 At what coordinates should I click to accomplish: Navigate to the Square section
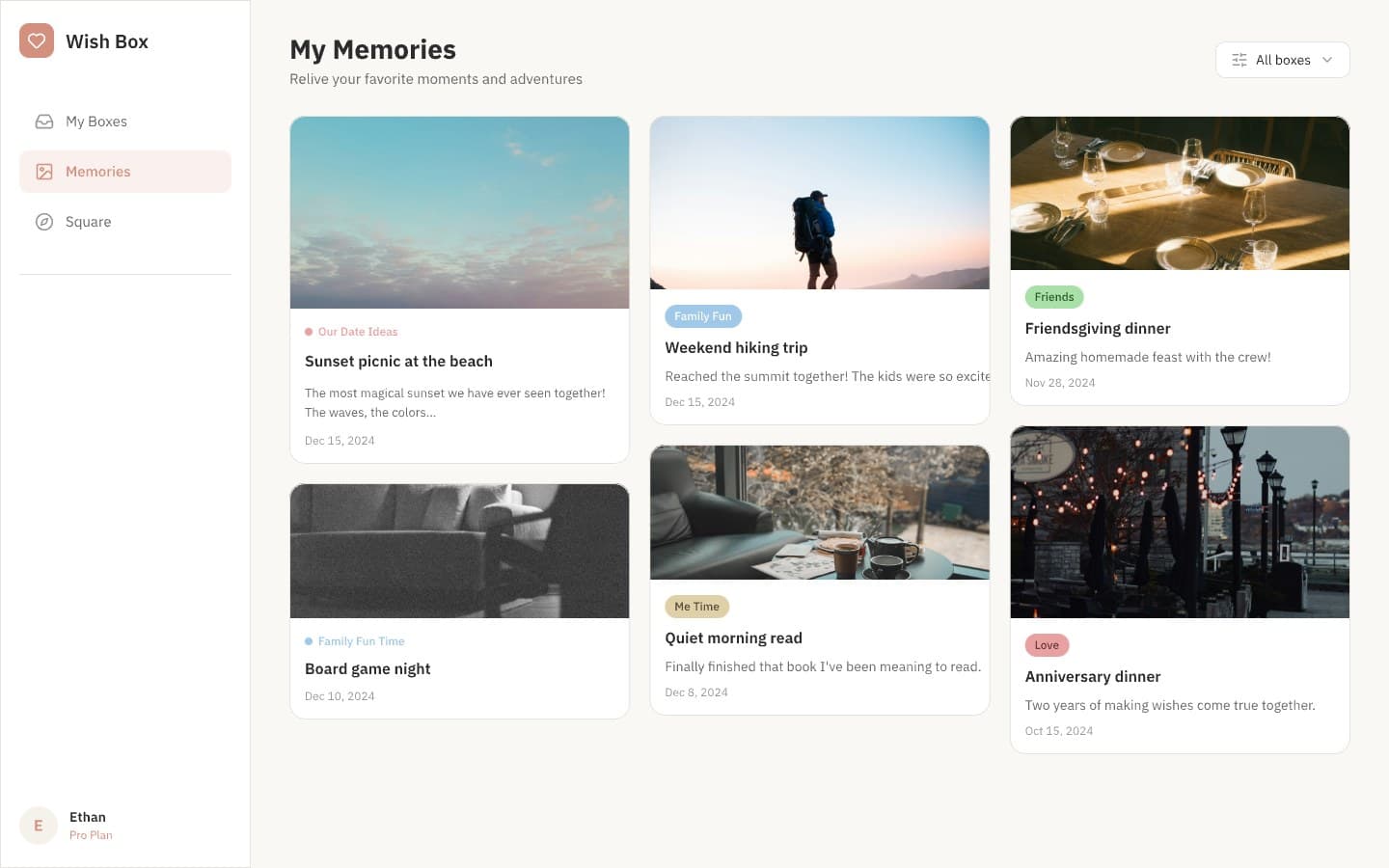tap(88, 222)
